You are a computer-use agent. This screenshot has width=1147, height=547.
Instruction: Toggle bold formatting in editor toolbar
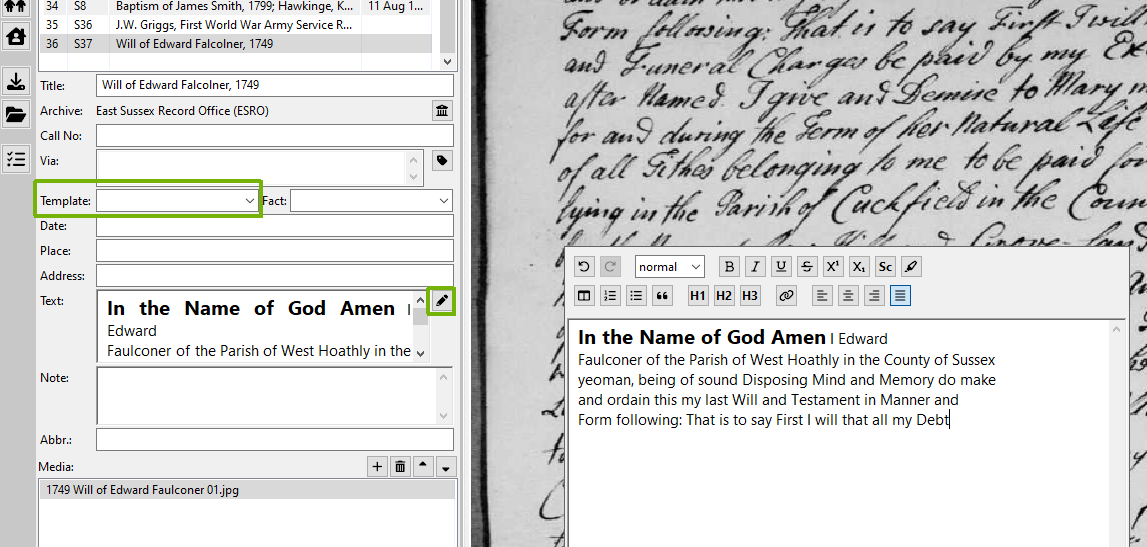coord(729,267)
